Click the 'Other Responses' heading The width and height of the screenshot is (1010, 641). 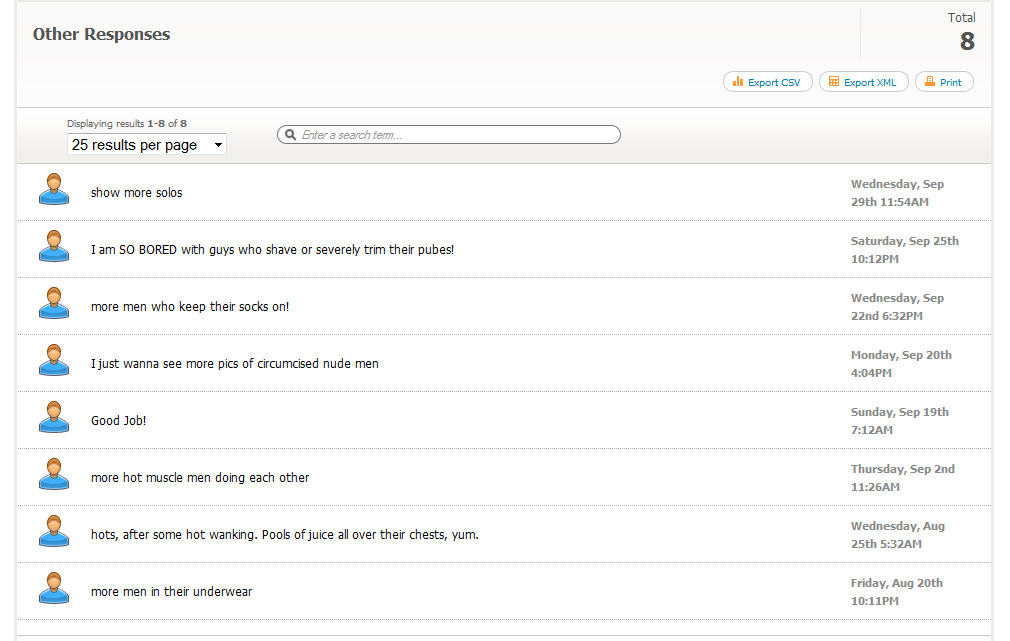click(x=101, y=34)
